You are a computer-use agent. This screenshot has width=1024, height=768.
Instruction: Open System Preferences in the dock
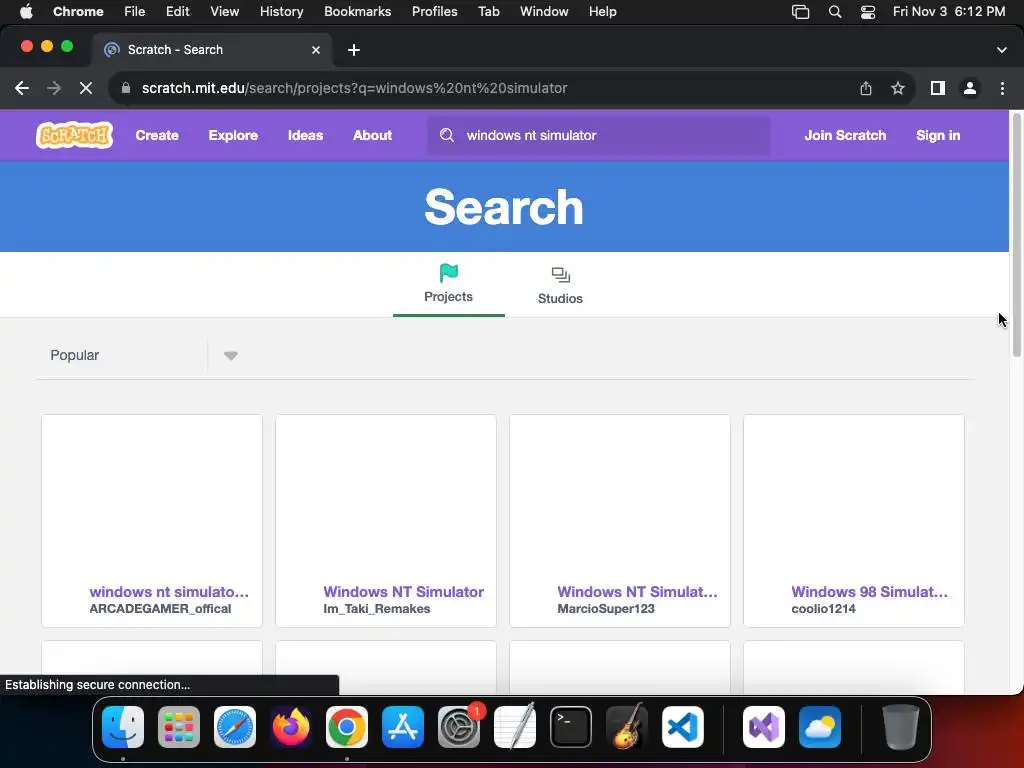[x=459, y=727]
